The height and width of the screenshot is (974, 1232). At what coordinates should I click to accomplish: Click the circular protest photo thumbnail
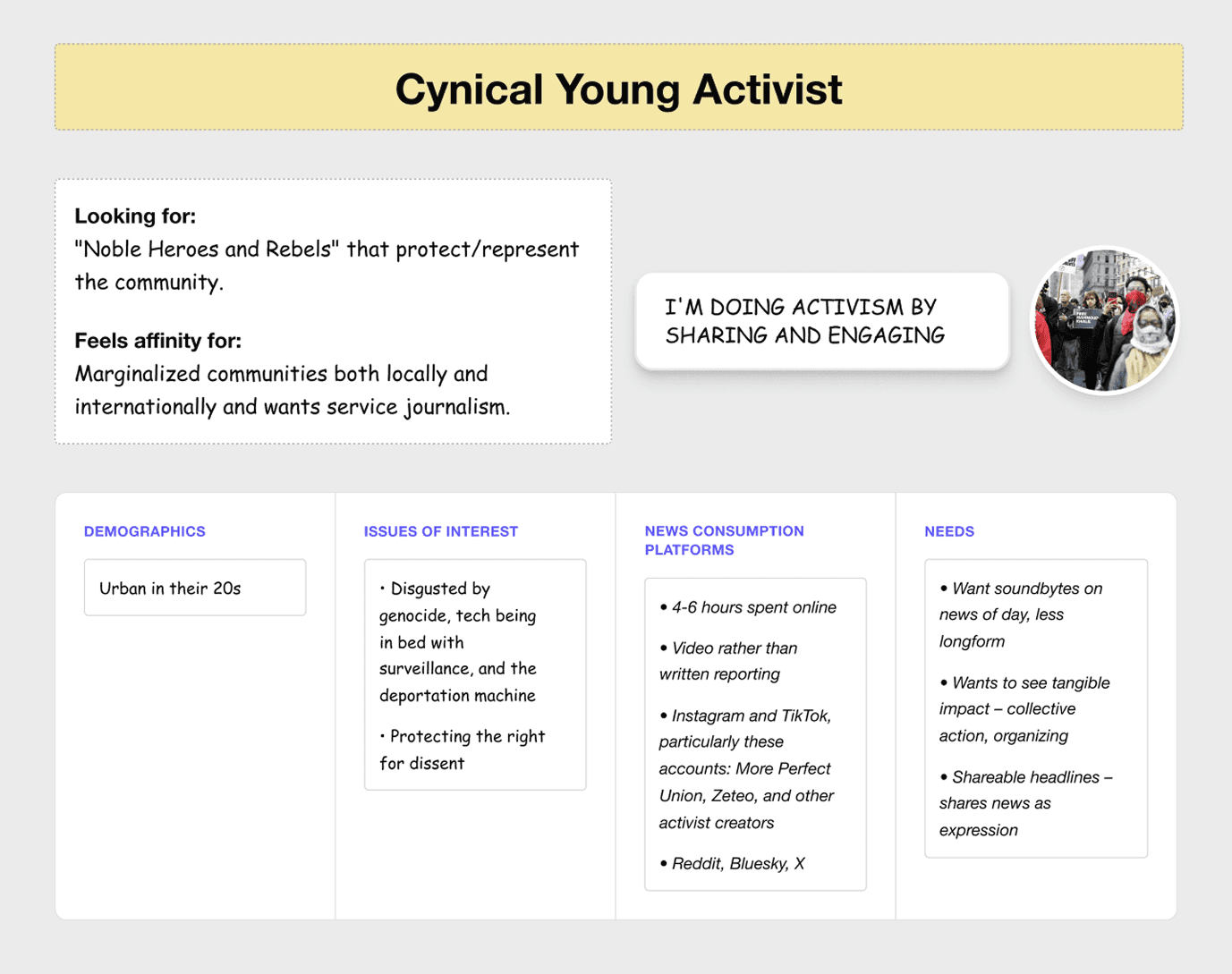[x=1105, y=320]
